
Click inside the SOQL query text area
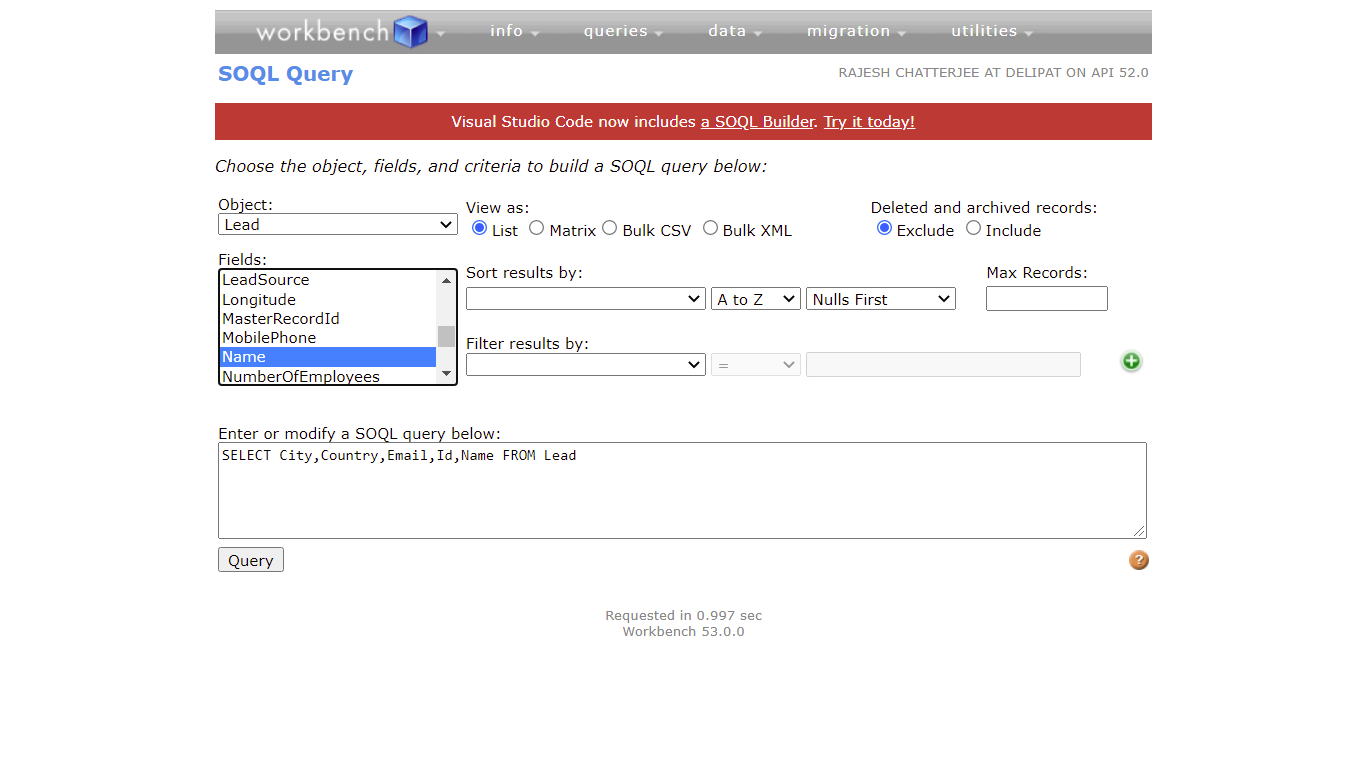coord(682,490)
